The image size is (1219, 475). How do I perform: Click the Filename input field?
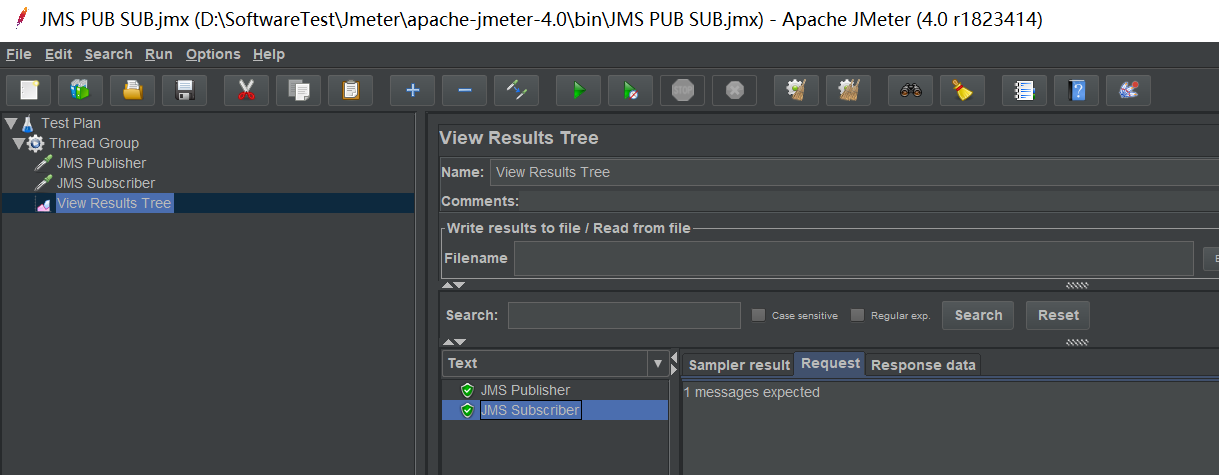853,258
